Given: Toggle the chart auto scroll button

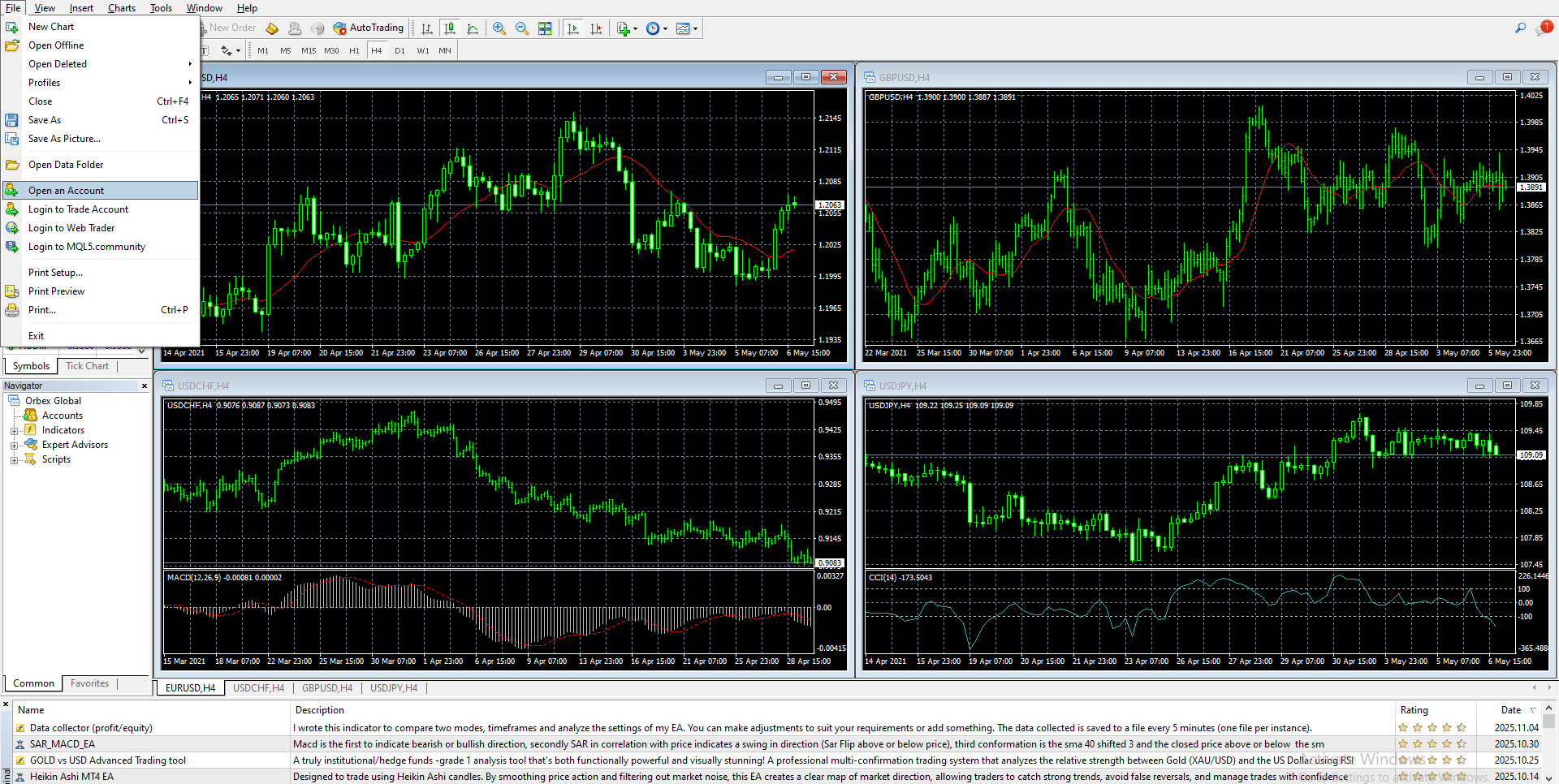Looking at the screenshot, I should [x=573, y=28].
